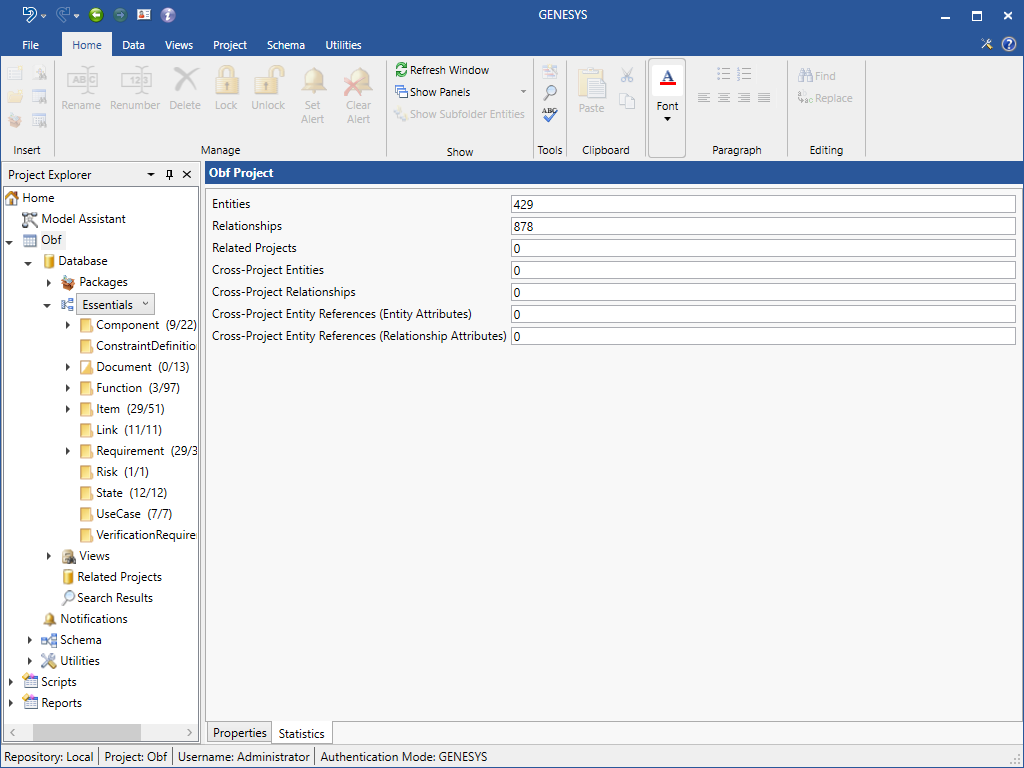The image size is (1024, 768).
Task: Open the magnifier search tool
Action: pos(550,93)
